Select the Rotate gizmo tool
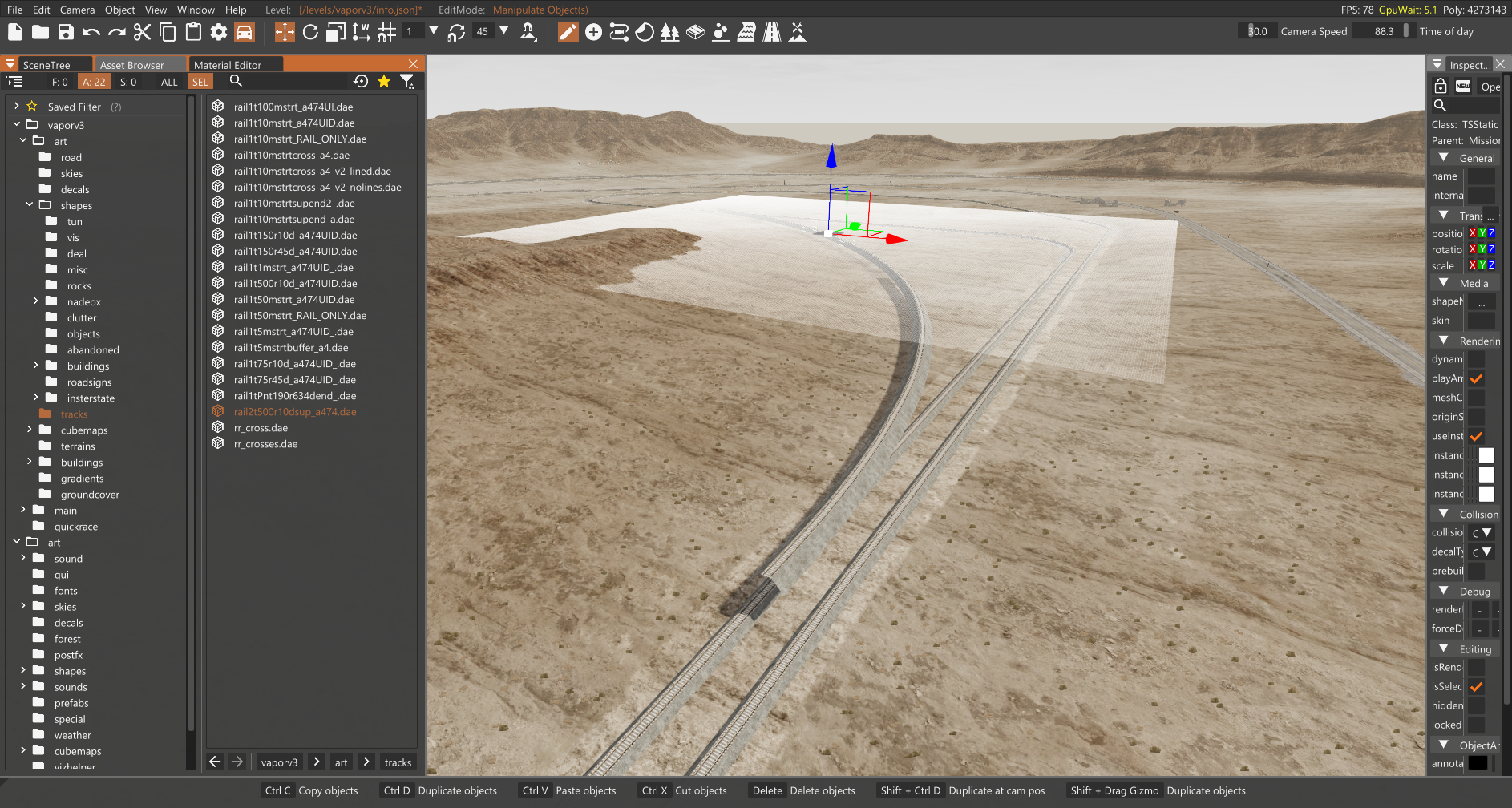The width and height of the screenshot is (1512, 808). pyautogui.click(x=310, y=32)
